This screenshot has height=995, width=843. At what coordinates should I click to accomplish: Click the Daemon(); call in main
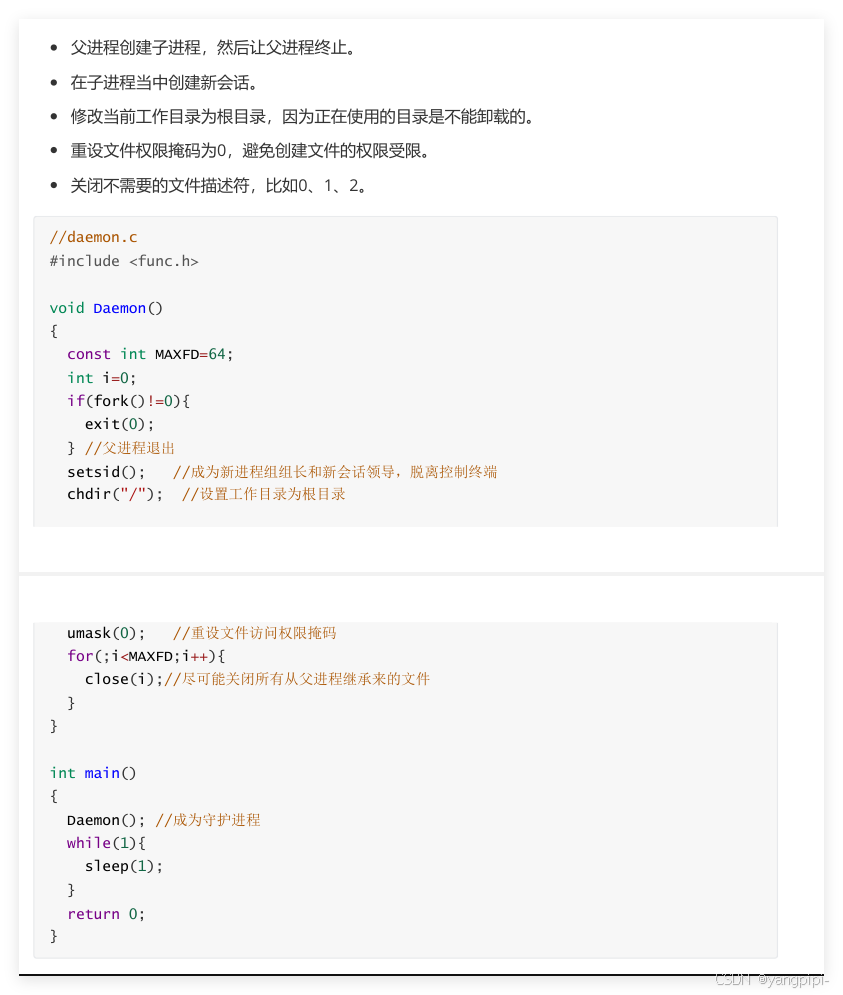click(x=106, y=820)
